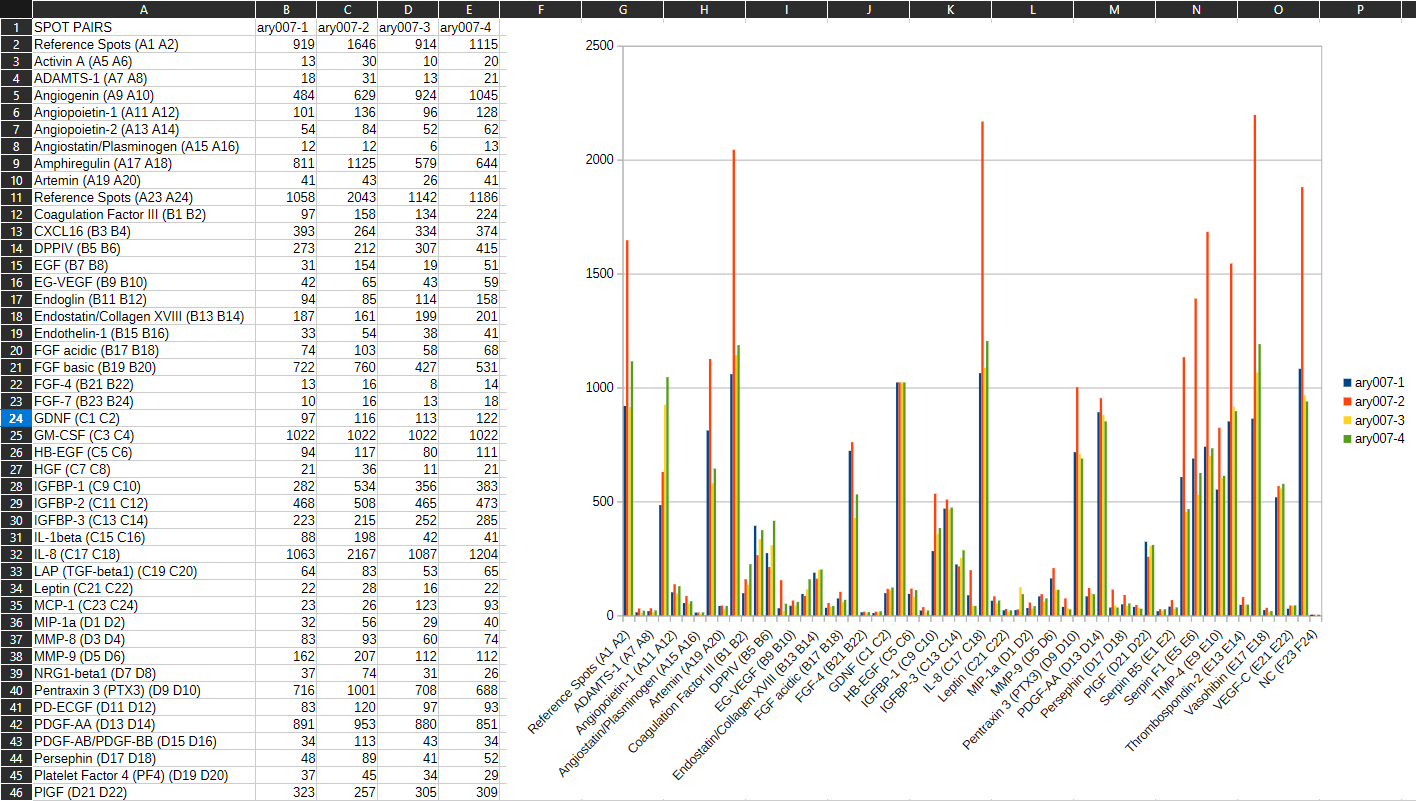Viewport: 1416px width, 801px height.
Task: Select the PlGF (D21 D22) cell
Action: [143, 792]
